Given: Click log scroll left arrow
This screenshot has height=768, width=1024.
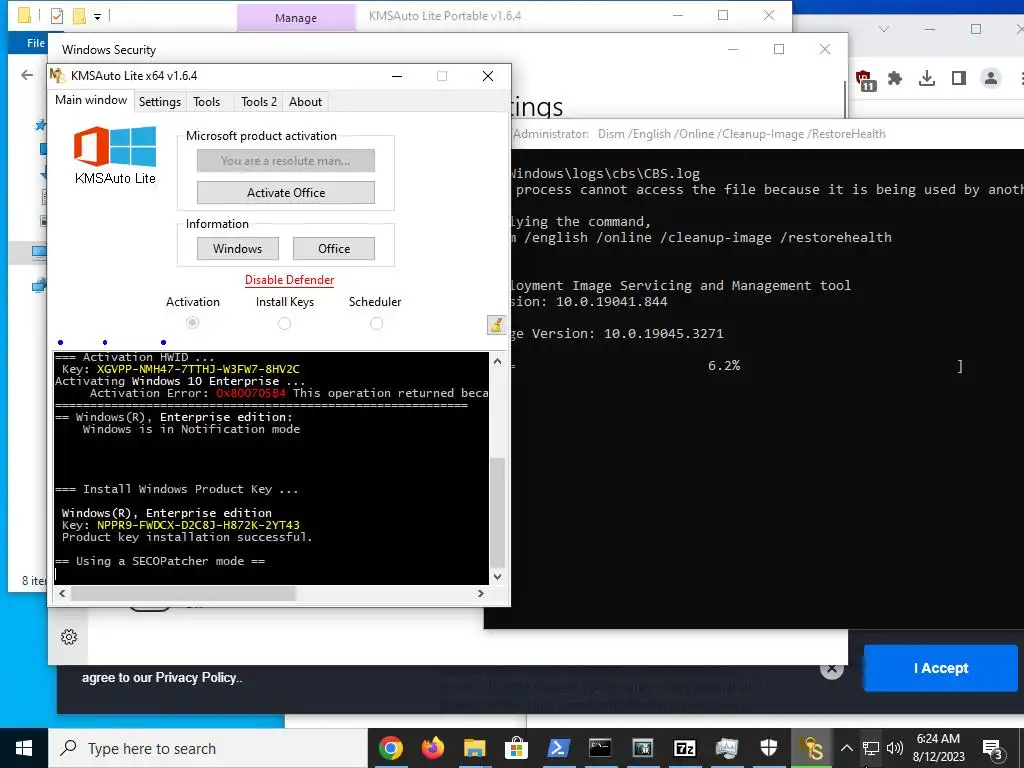Looking at the screenshot, I should point(62,594).
